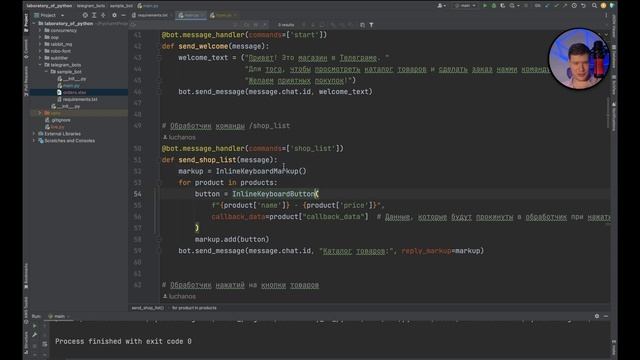Click the InlineKeyboardButton call on line 54
The width and height of the screenshot is (640, 360).
pos(273,194)
